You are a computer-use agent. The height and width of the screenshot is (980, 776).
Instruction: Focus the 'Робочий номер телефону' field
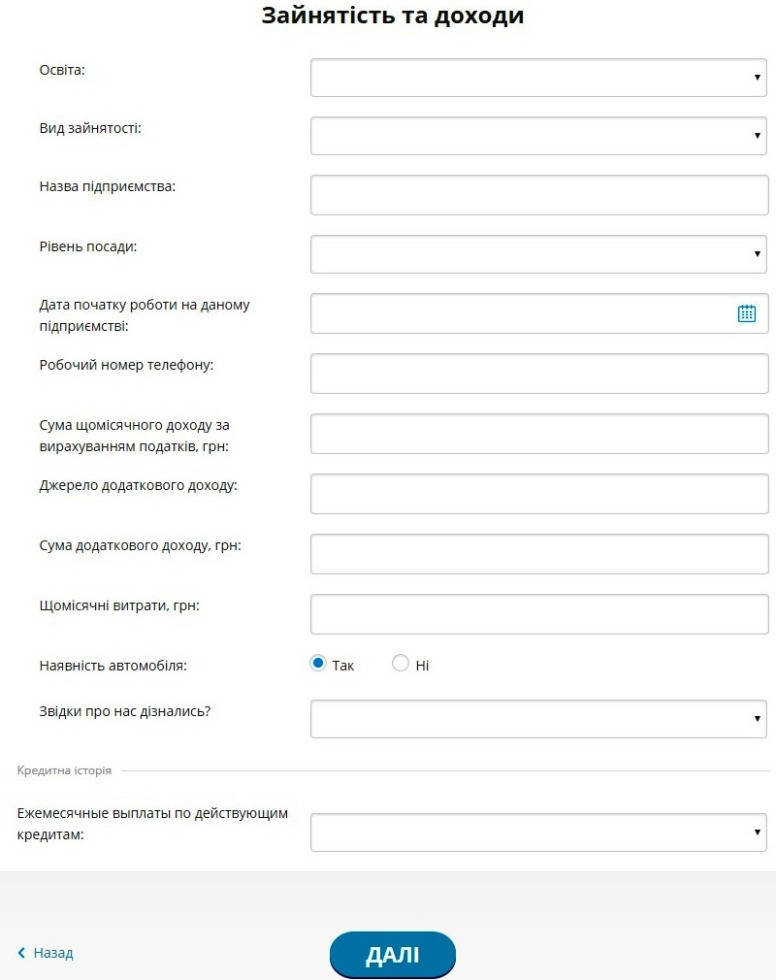538,373
